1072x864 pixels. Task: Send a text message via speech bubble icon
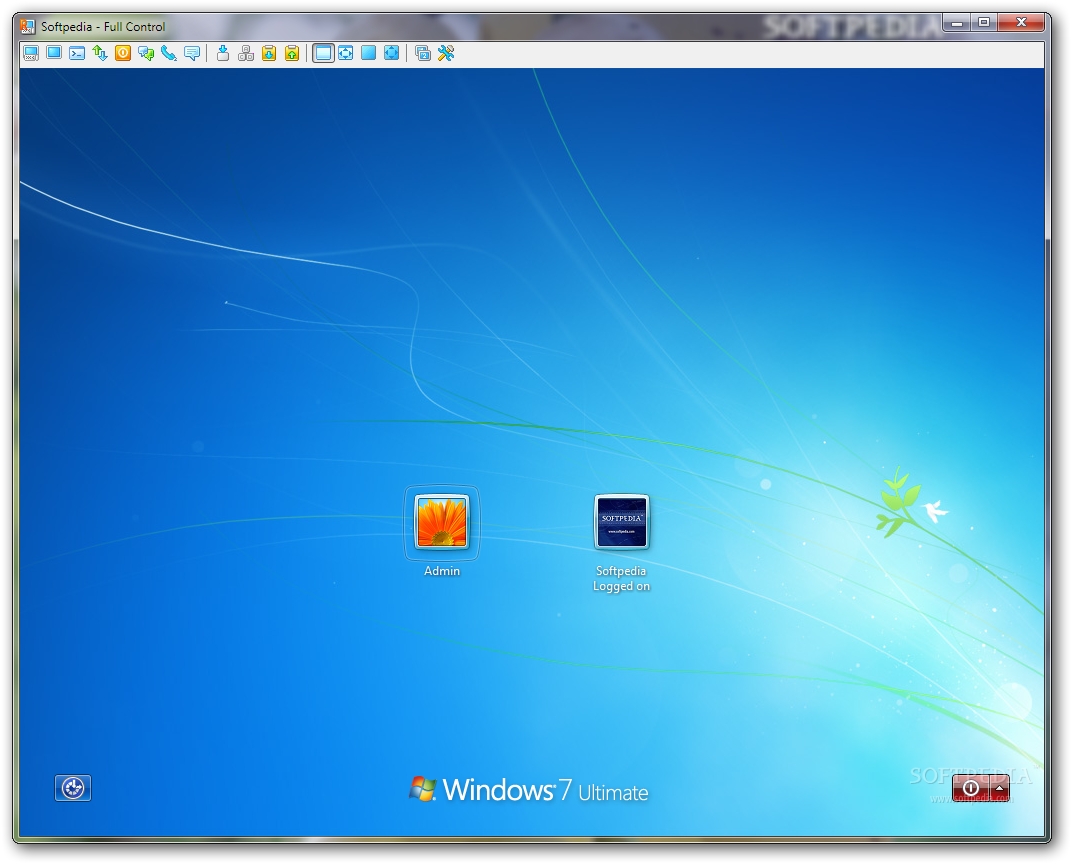192,53
